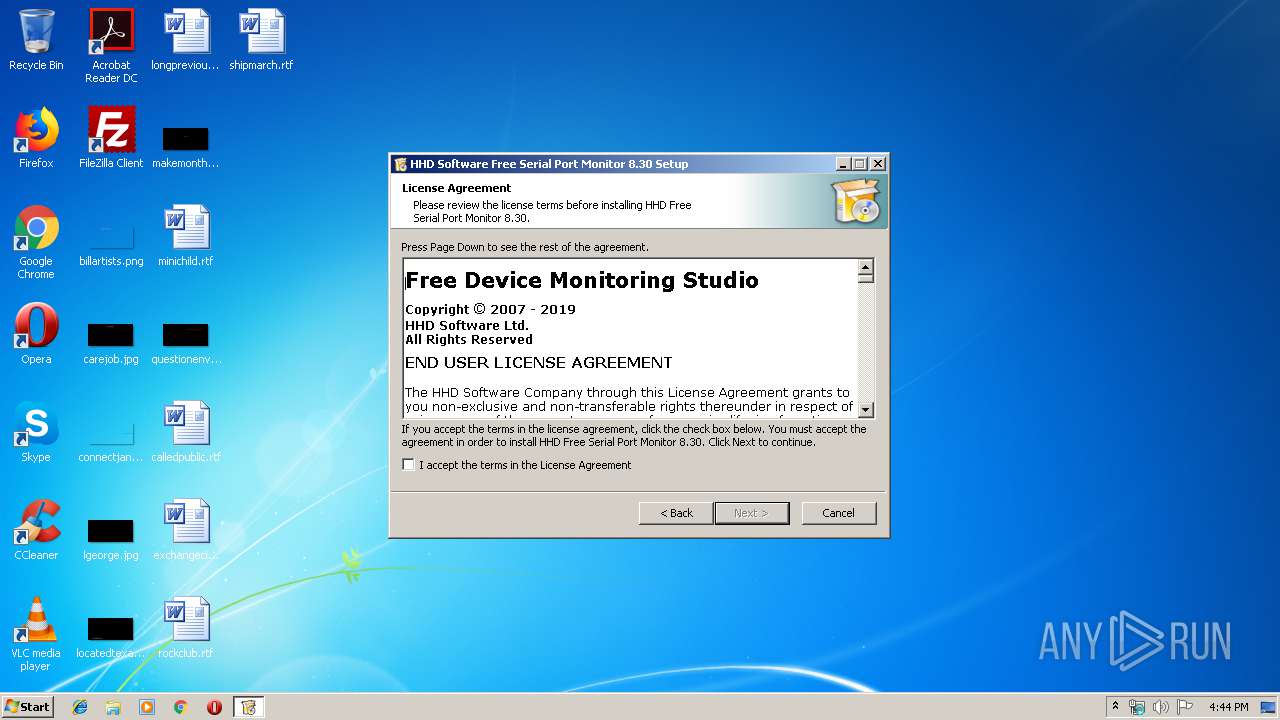Launch Opera from the desktop

(x=36, y=334)
